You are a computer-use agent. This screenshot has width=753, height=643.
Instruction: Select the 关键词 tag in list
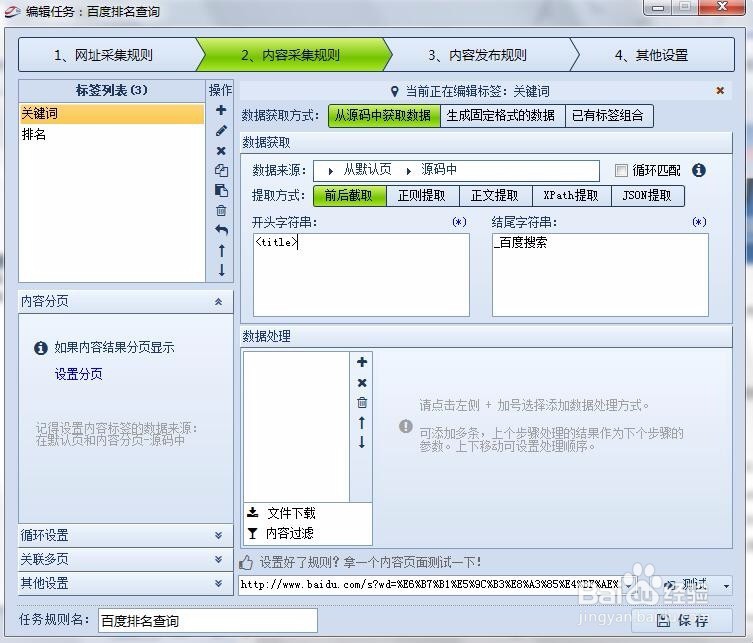tap(112, 114)
